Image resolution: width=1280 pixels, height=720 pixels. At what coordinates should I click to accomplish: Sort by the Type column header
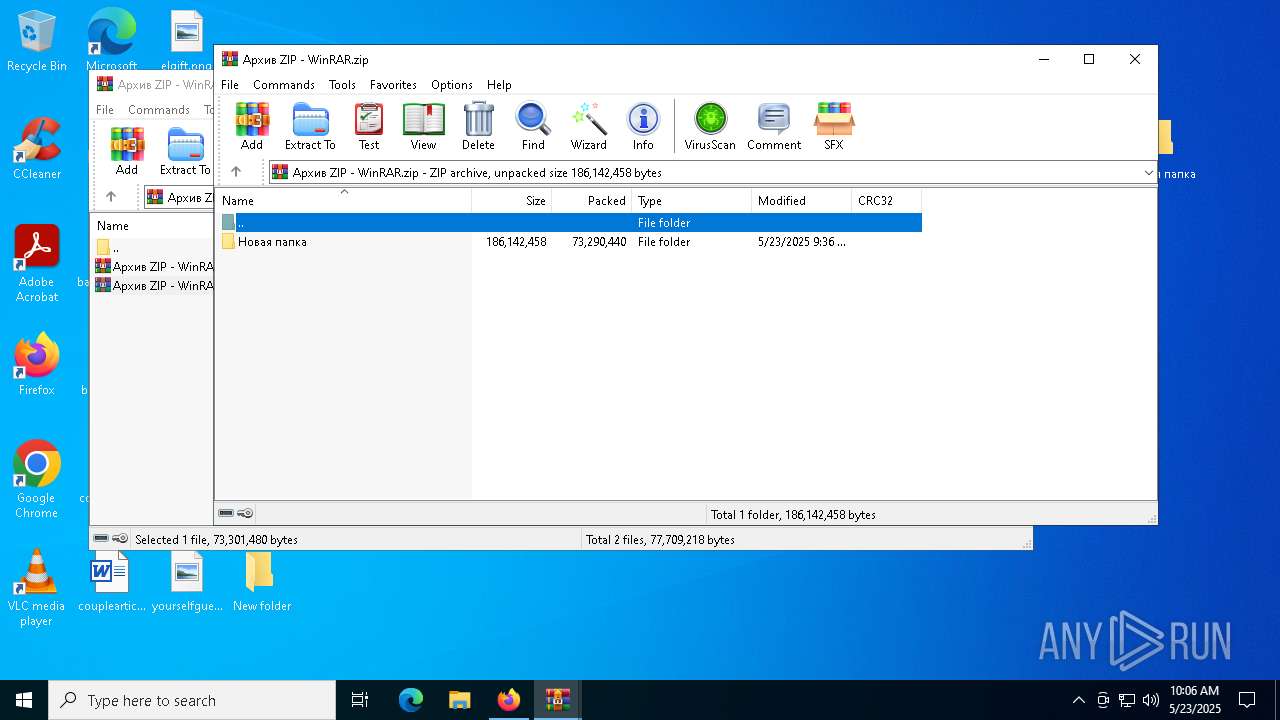[692, 200]
